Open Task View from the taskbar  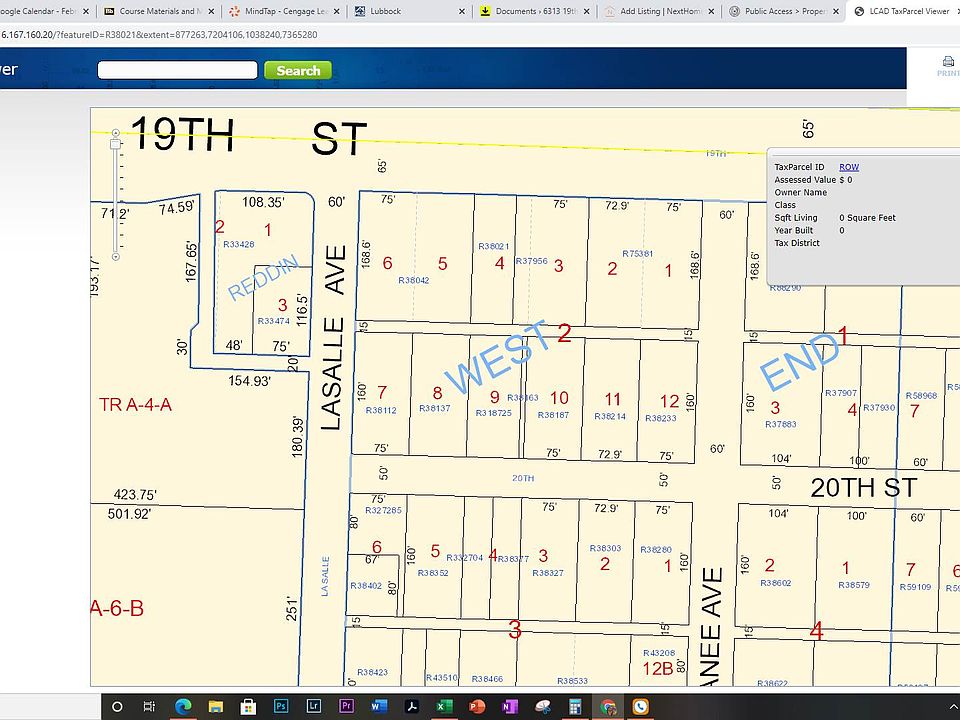coord(149,707)
